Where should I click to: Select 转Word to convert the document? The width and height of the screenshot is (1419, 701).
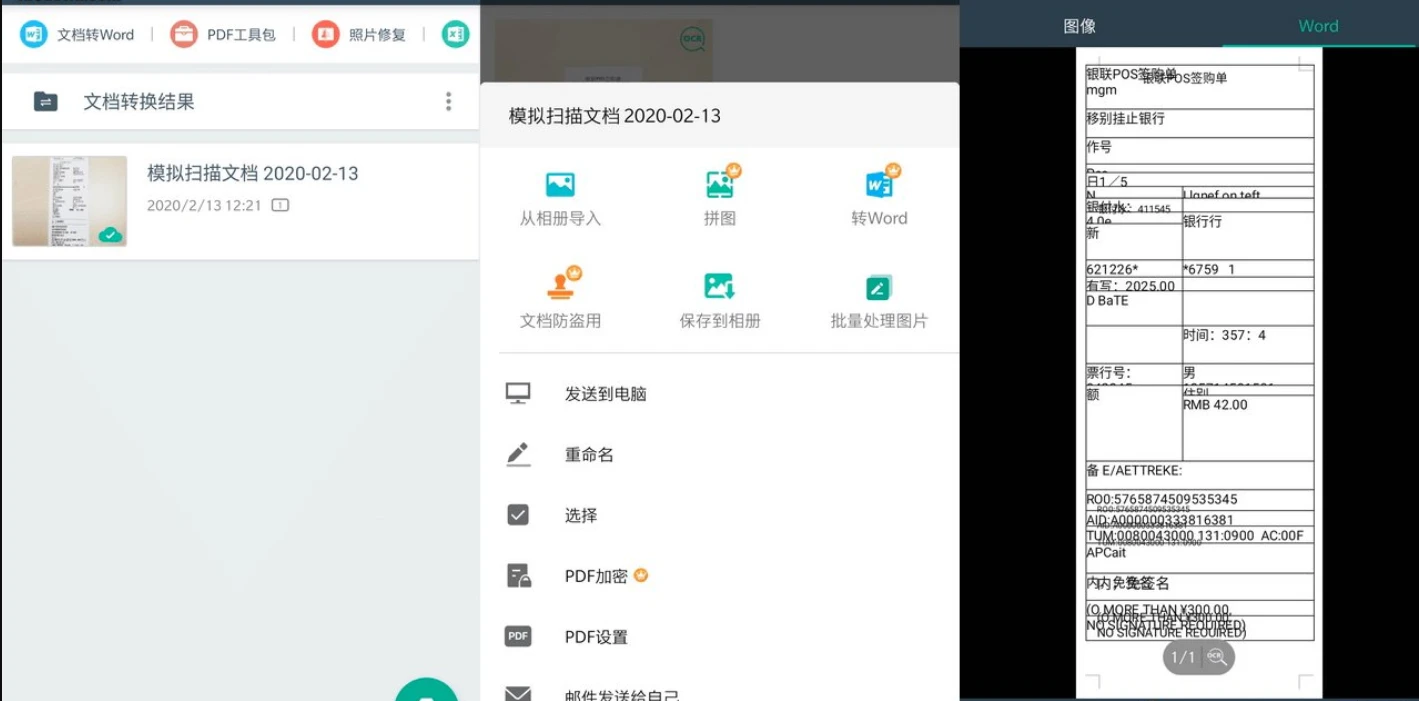878,197
